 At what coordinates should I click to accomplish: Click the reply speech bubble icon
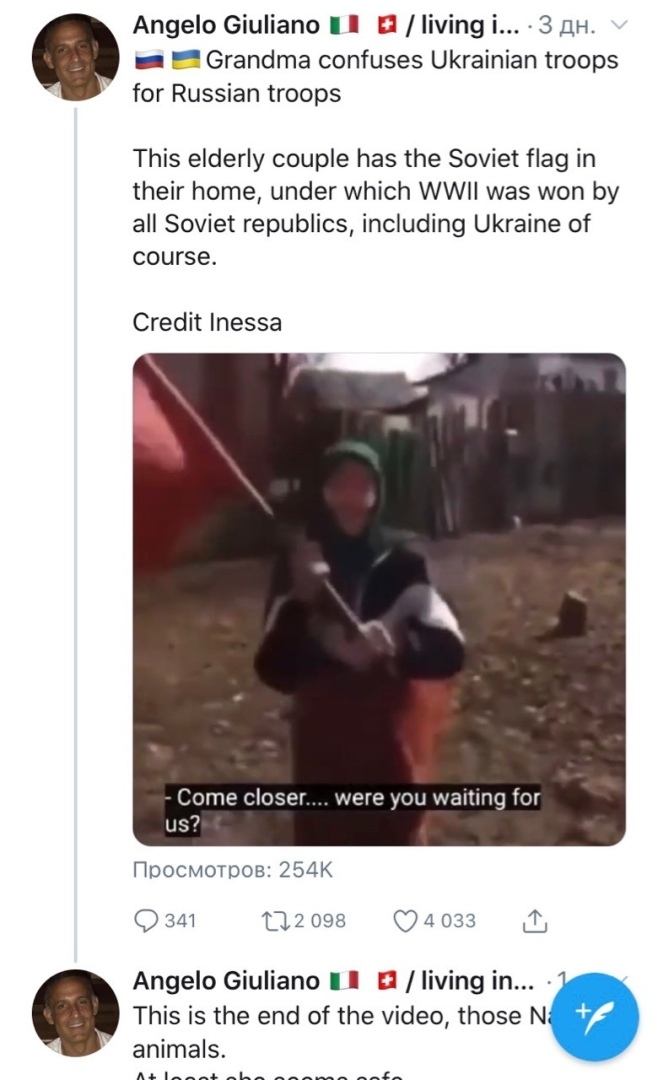(x=146, y=920)
